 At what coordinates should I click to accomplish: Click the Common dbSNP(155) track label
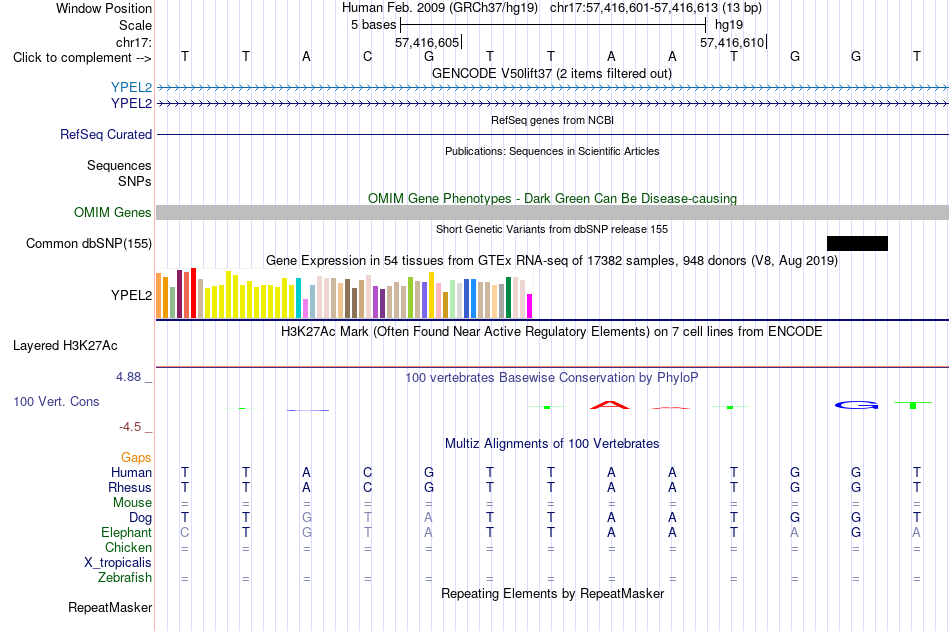pyautogui.click(x=89, y=244)
